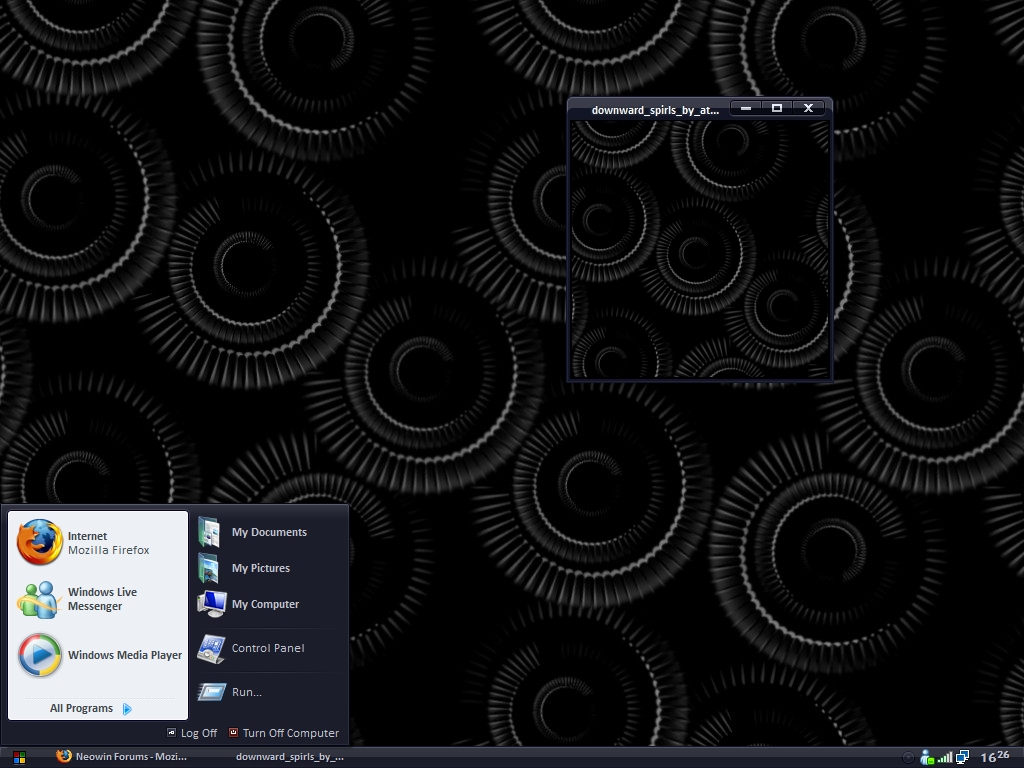Click wireless signal strength tray icon

click(945, 757)
